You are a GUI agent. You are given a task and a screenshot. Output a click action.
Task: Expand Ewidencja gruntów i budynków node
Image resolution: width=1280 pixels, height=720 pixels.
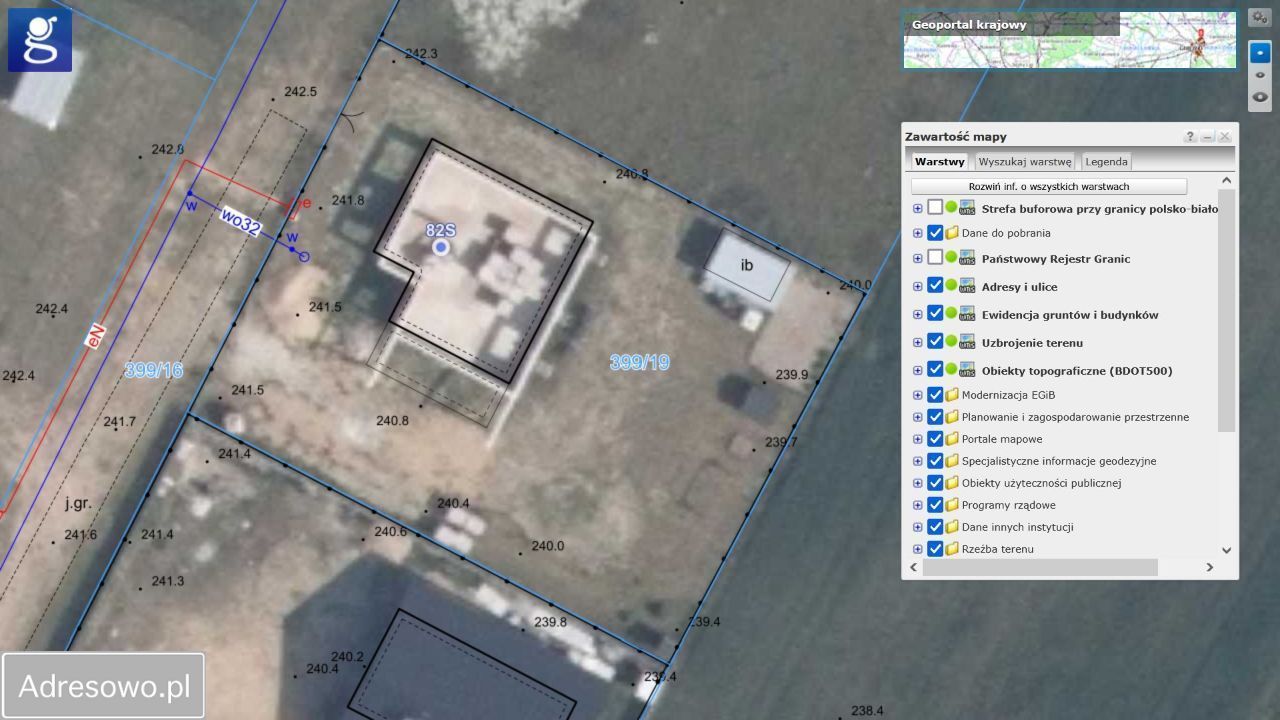[917, 314]
